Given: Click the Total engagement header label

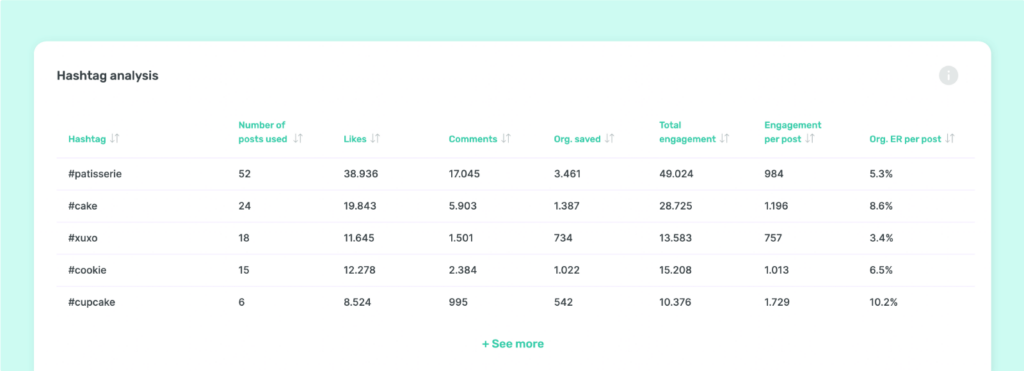Looking at the screenshot, I should tap(688, 132).
